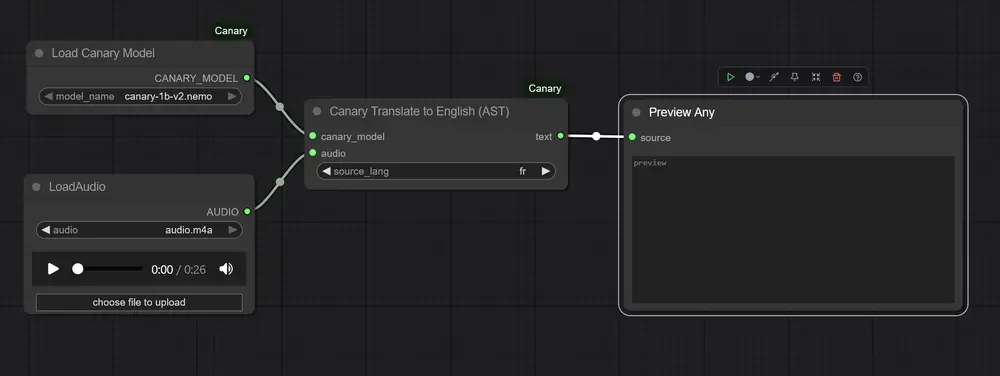Click the collapse/fit node icon in toolbar
1000x376 pixels.
click(x=816, y=77)
